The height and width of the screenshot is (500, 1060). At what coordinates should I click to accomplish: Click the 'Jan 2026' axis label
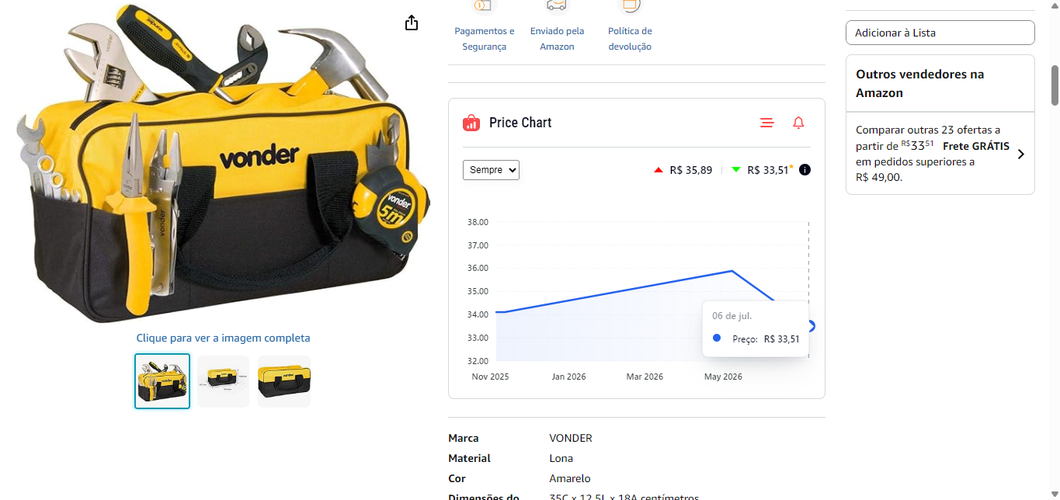point(568,377)
